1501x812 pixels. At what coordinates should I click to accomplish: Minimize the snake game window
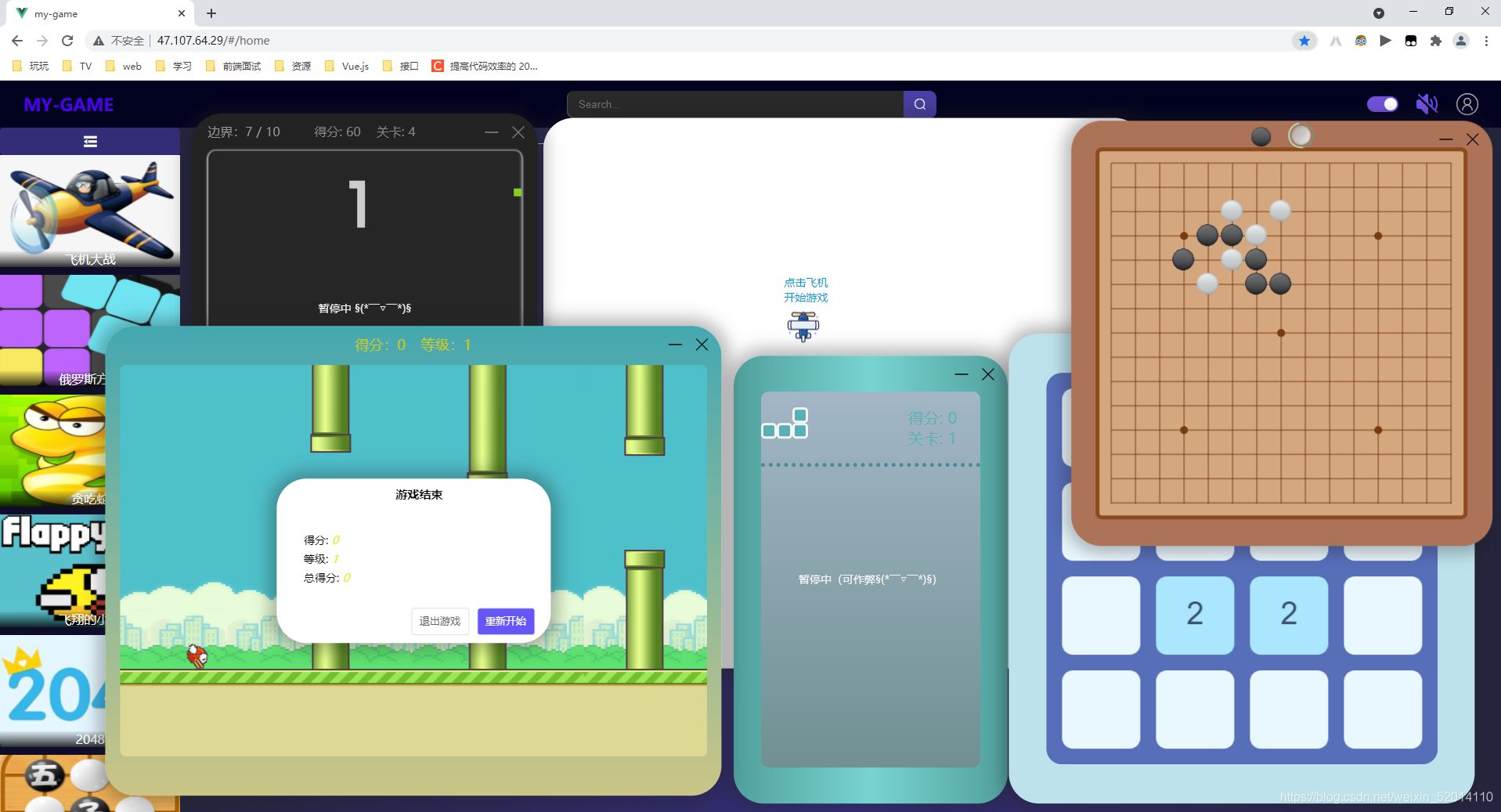coord(492,132)
